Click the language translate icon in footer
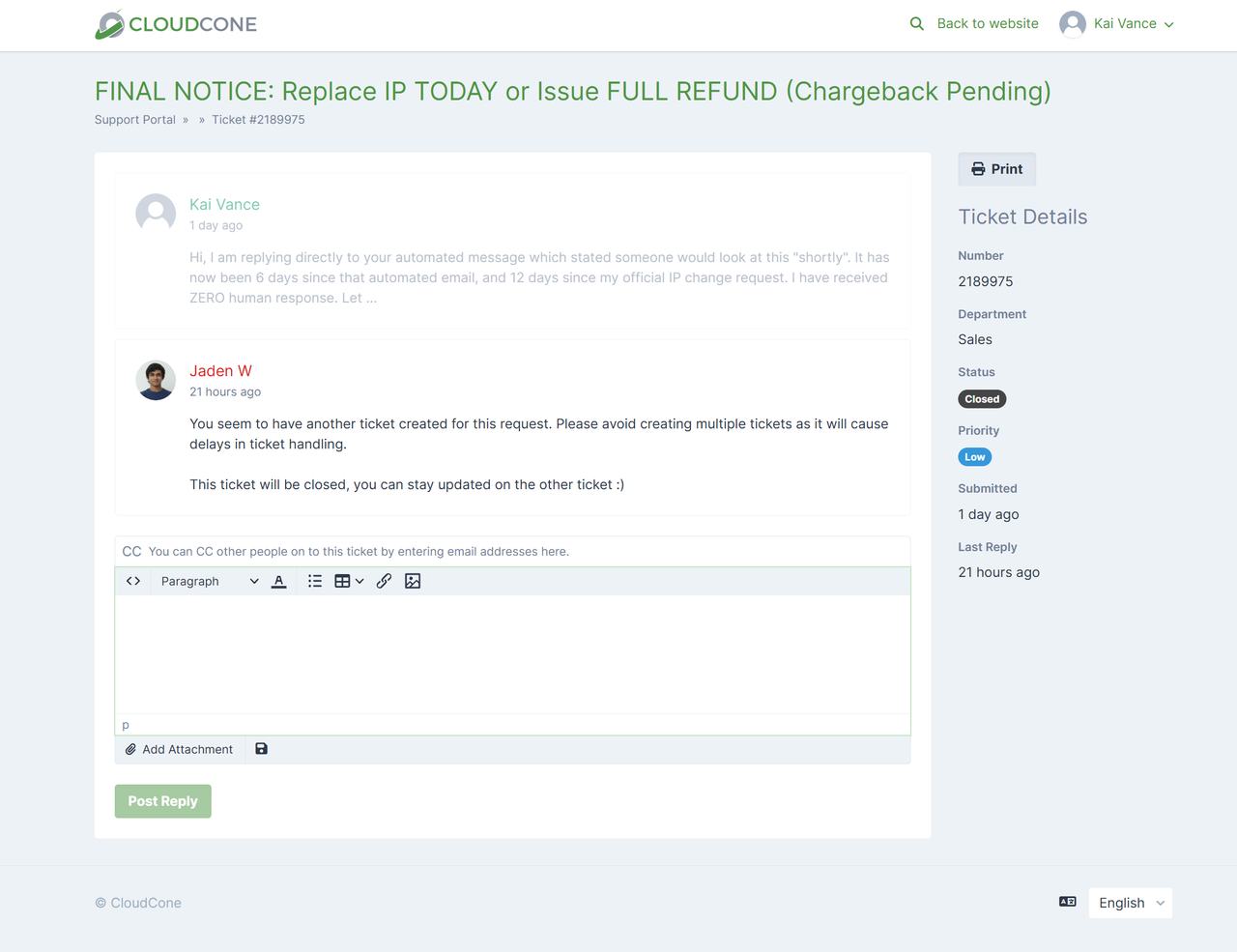Viewport: 1237px width, 952px height. (x=1068, y=902)
